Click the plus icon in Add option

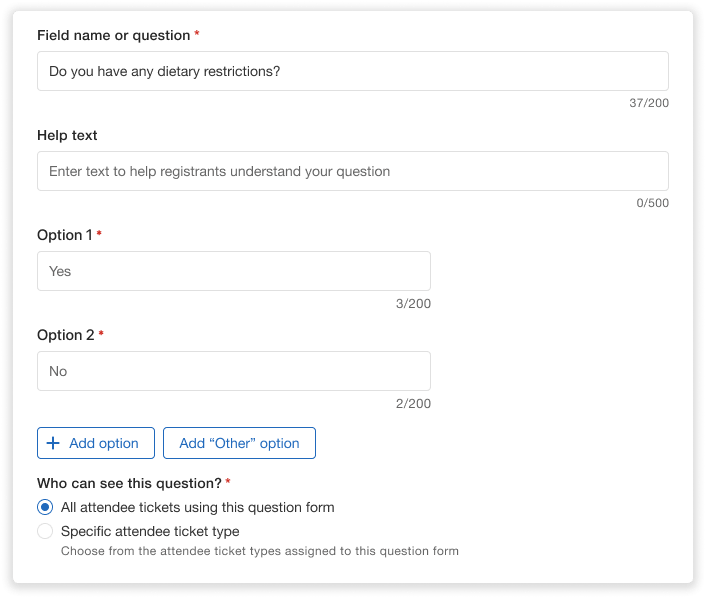[54, 443]
